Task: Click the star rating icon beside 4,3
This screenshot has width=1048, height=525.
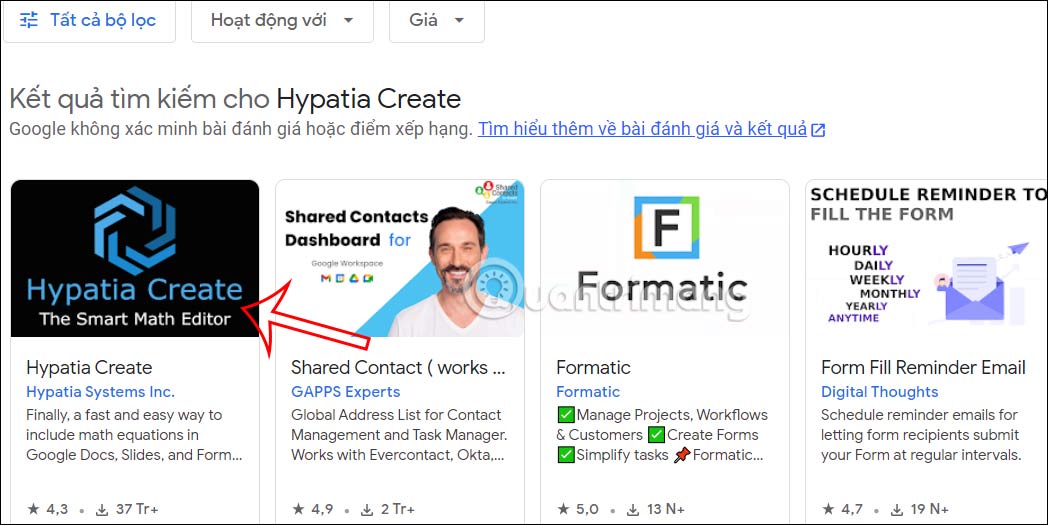Action: 33,509
